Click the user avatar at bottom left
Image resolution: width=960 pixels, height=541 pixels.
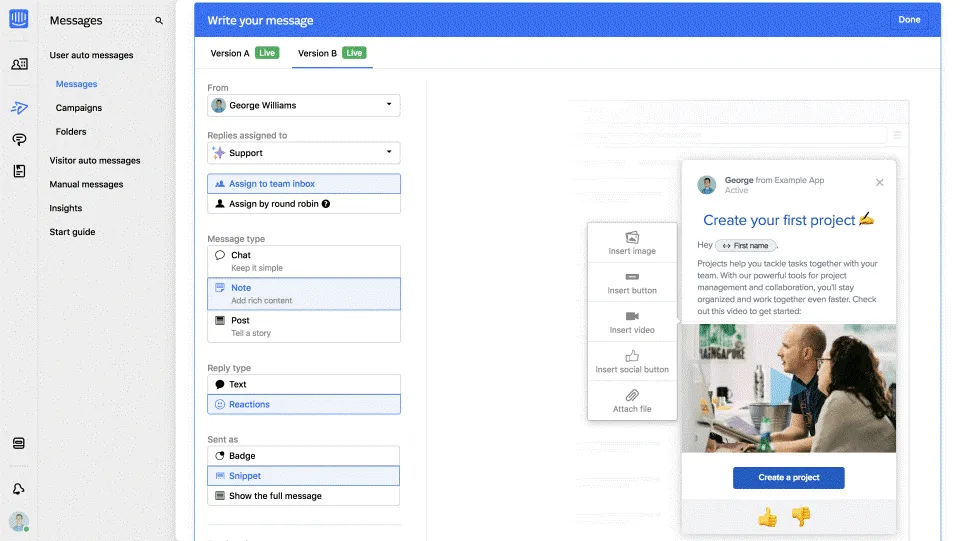19,521
